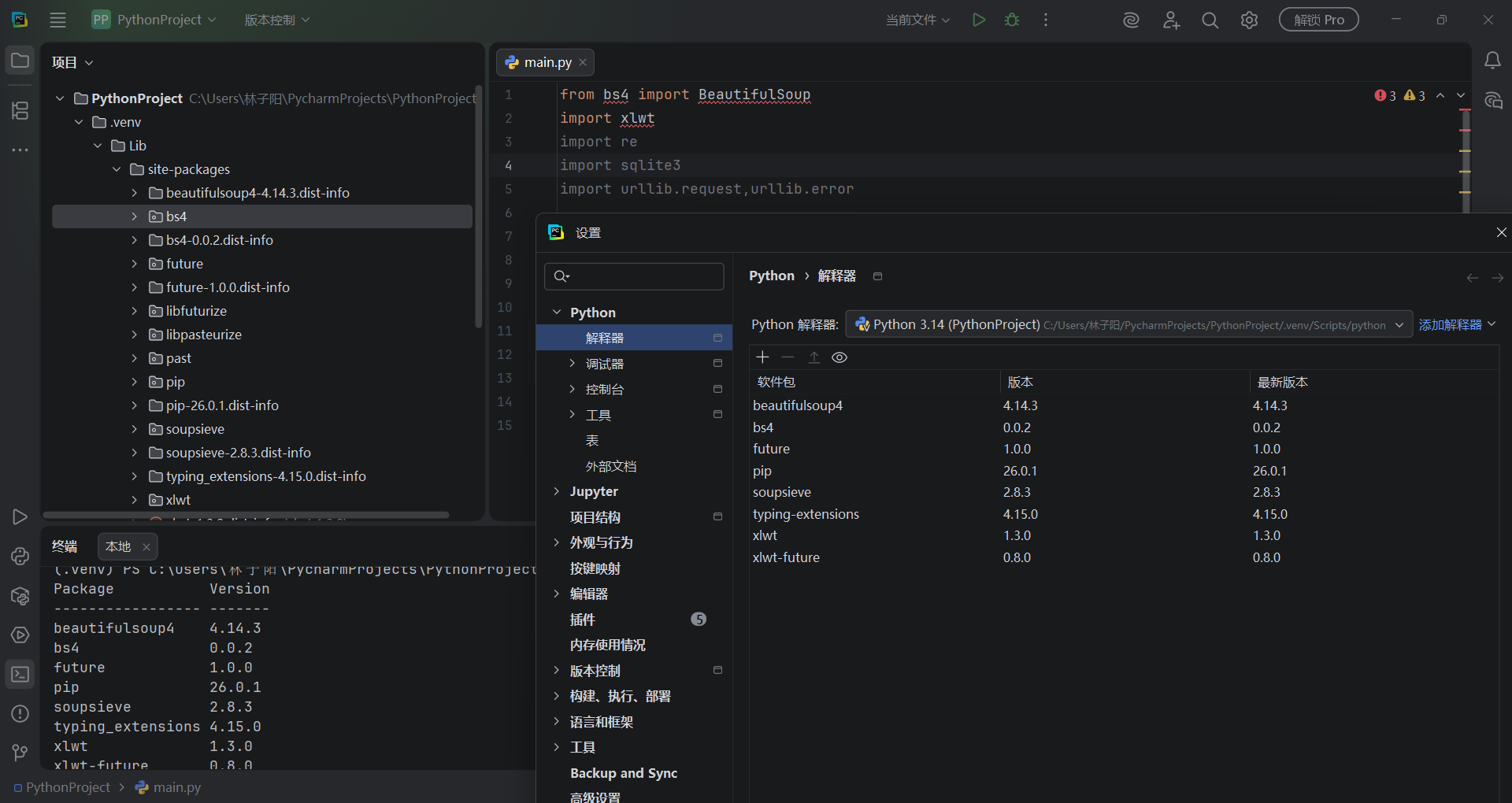Open the Notifications bell
Image resolution: width=1512 pixels, height=803 pixels.
[x=1492, y=61]
